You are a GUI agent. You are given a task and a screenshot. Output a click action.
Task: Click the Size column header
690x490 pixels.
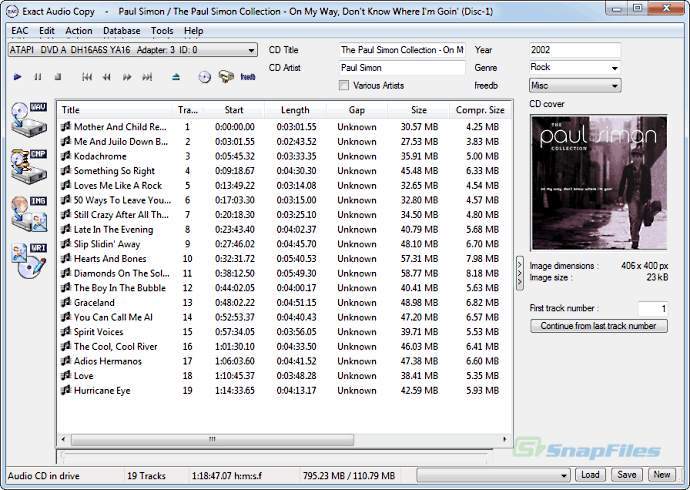(x=418, y=110)
